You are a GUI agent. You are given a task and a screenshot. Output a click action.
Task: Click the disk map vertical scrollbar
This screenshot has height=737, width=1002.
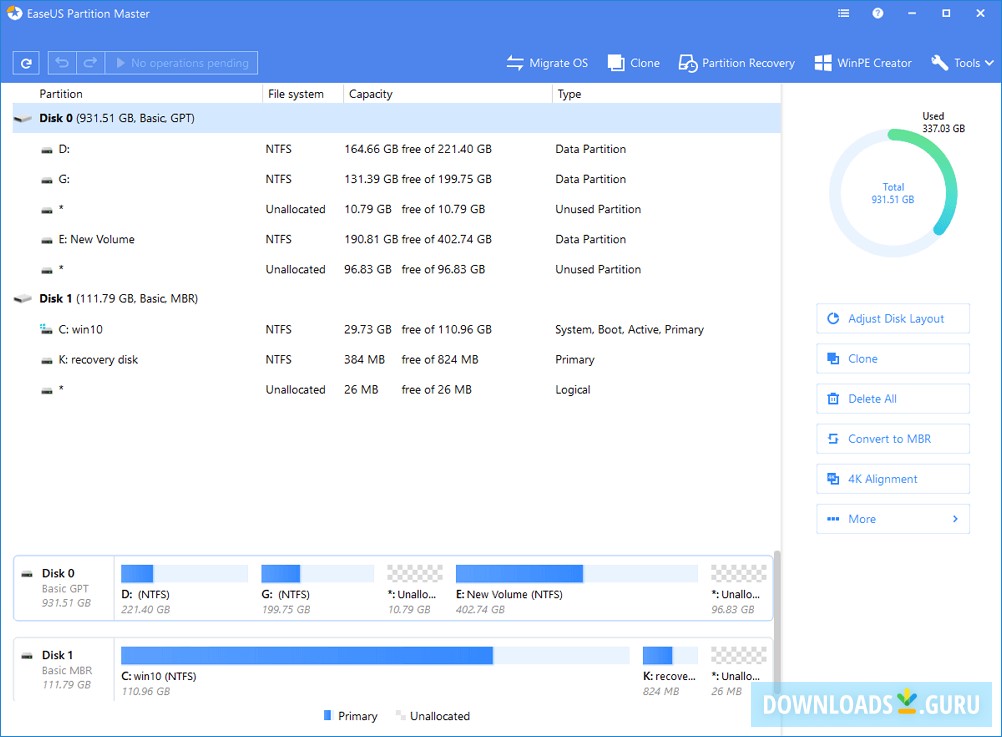tap(776, 620)
